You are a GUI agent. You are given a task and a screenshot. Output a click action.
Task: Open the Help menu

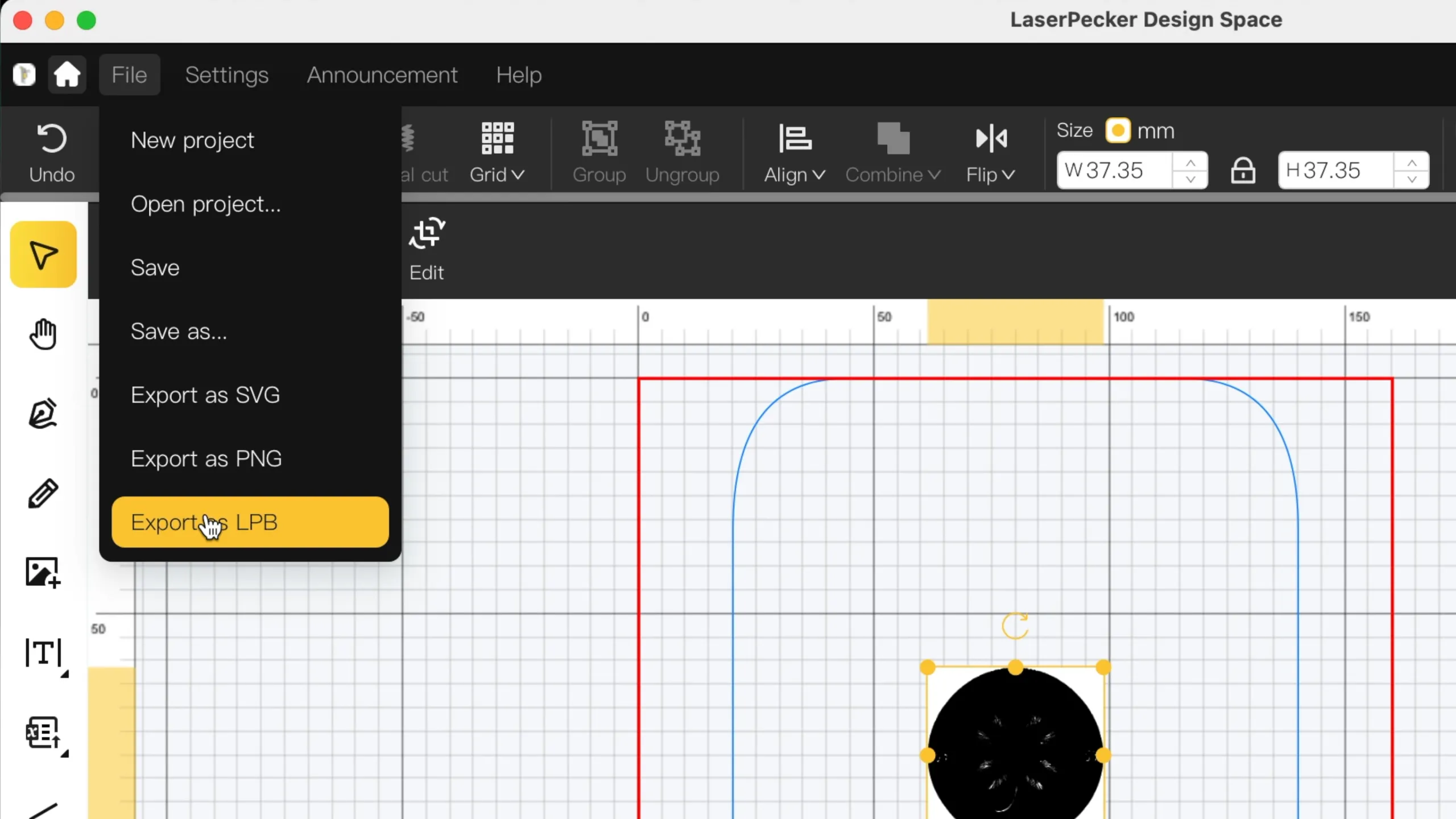coord(519,75)
